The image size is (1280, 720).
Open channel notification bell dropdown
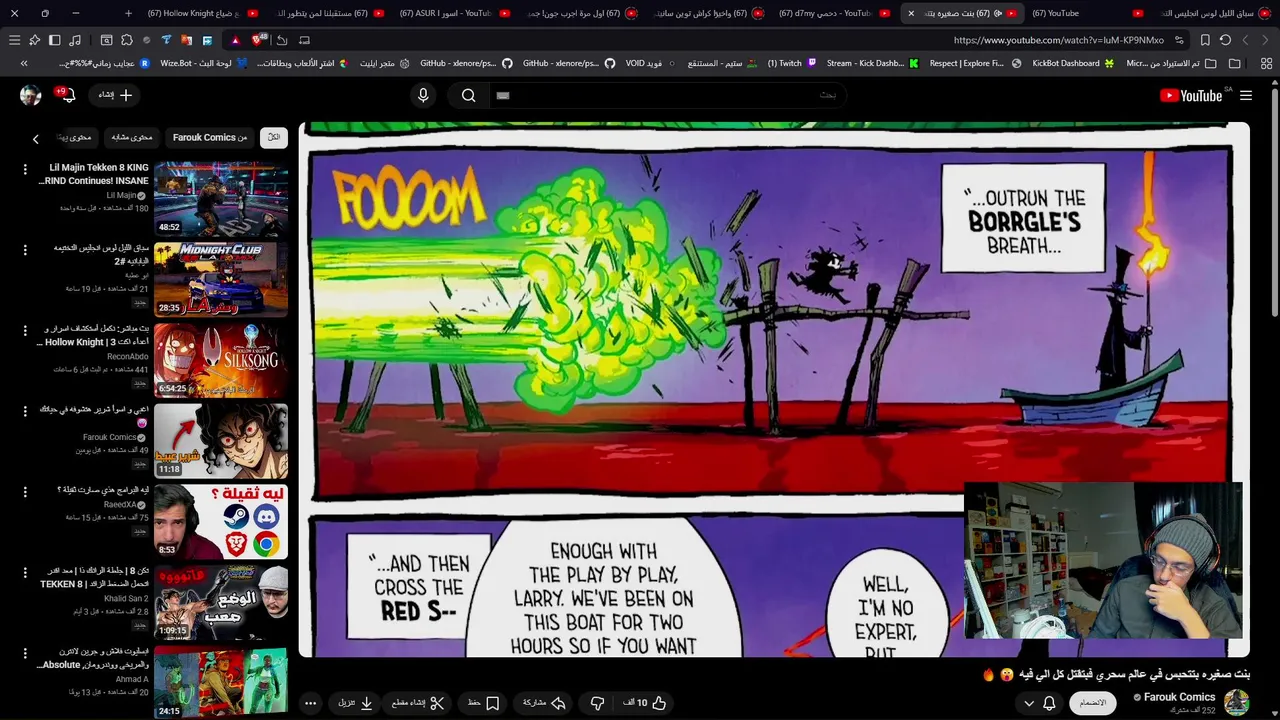pos(1039,703)
